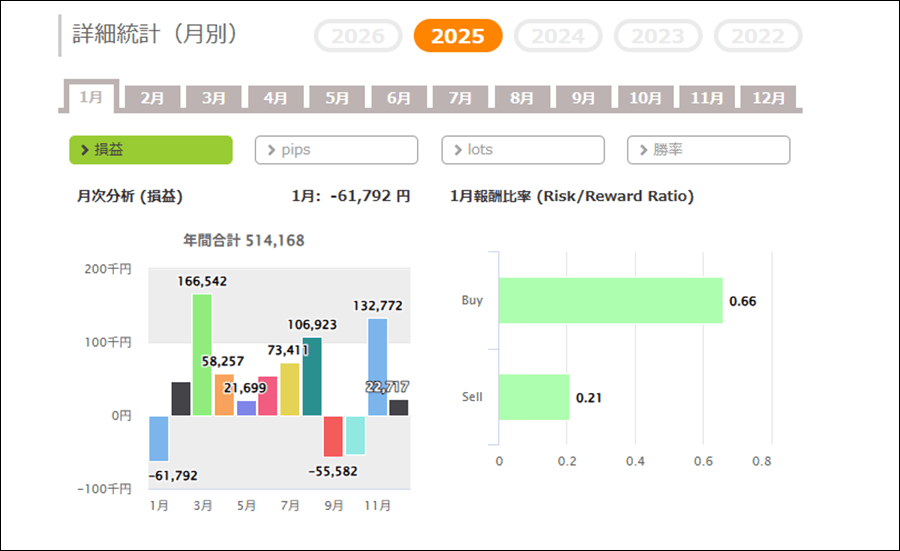900x551 pixels.
Task: Select the 2026 year button
Action: tap(357, 37)
